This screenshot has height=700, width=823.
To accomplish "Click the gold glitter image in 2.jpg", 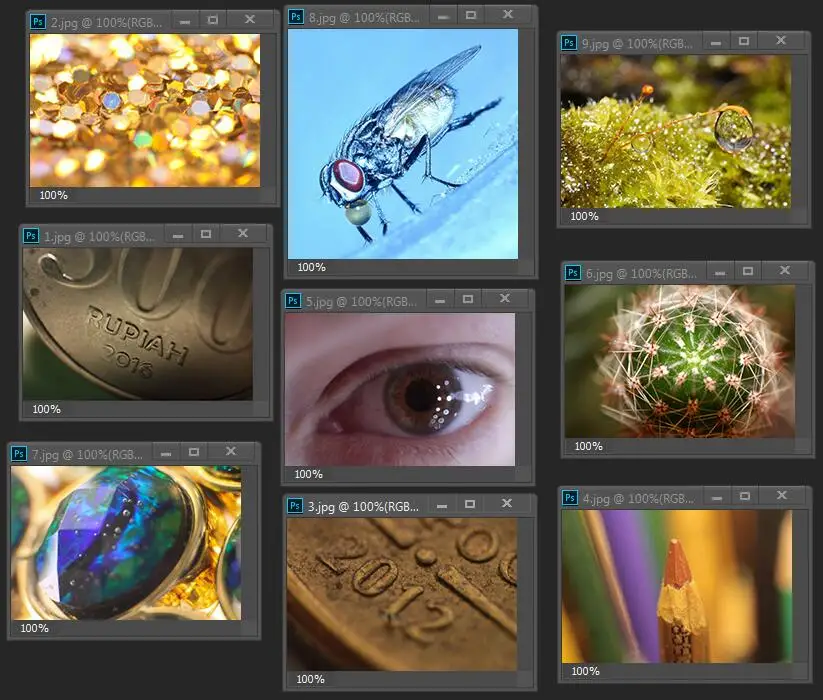I will click(145, 110).
